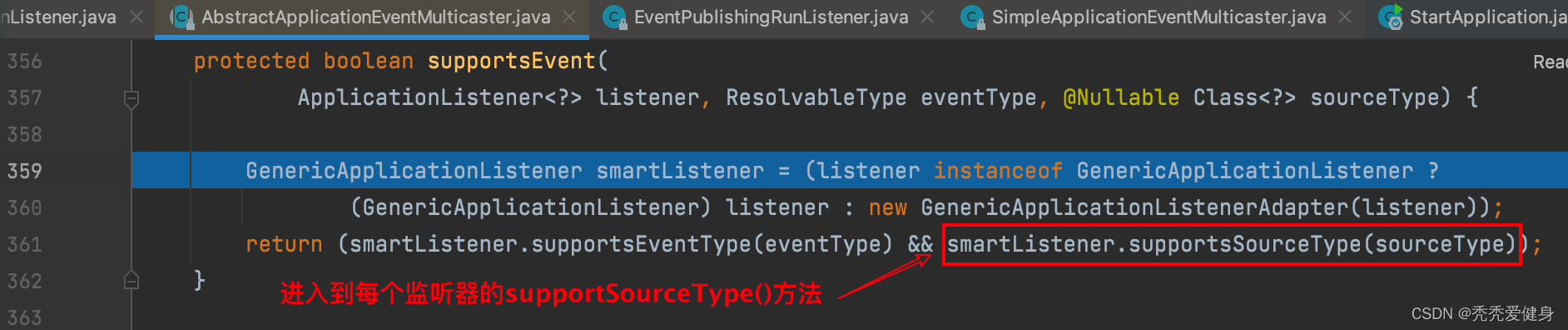Close the partially visible Listener.java tab
This screenshot has width=1568, height=330.
tap(136, 17)
